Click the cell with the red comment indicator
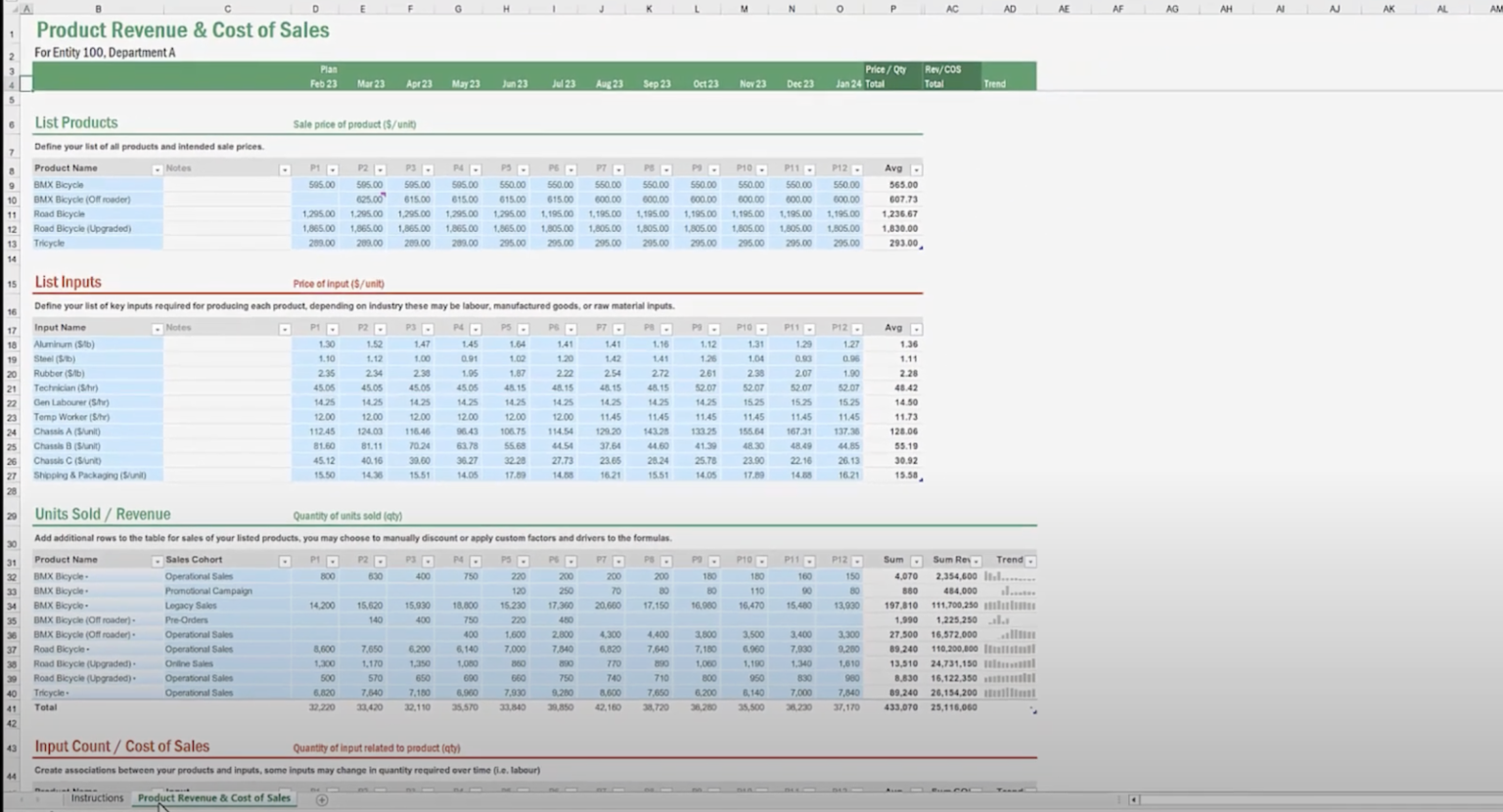Screen dimensions: 1503x812 tap(372, 200)
